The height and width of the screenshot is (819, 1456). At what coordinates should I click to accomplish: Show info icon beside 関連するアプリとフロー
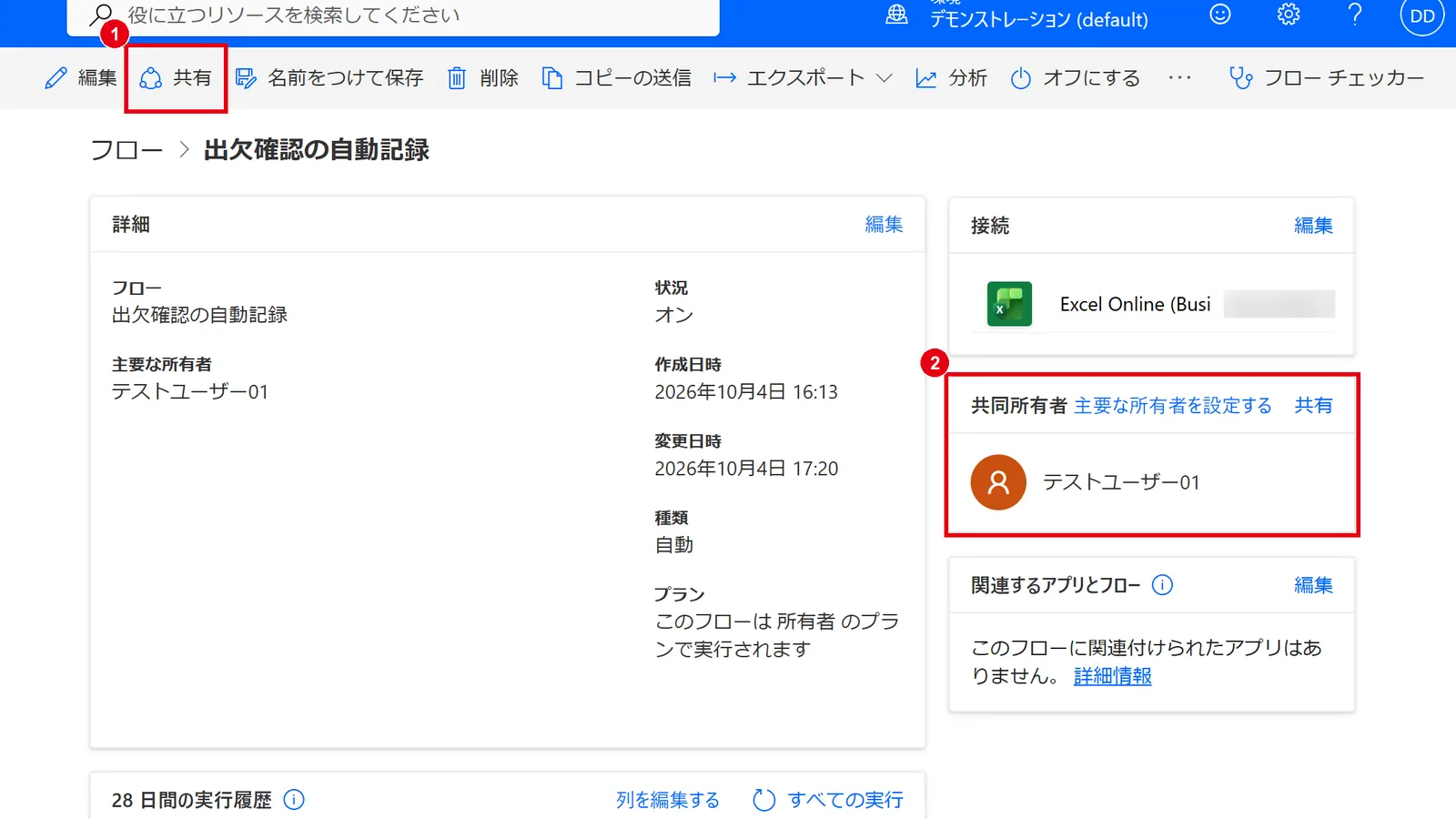pos(1162,585)
